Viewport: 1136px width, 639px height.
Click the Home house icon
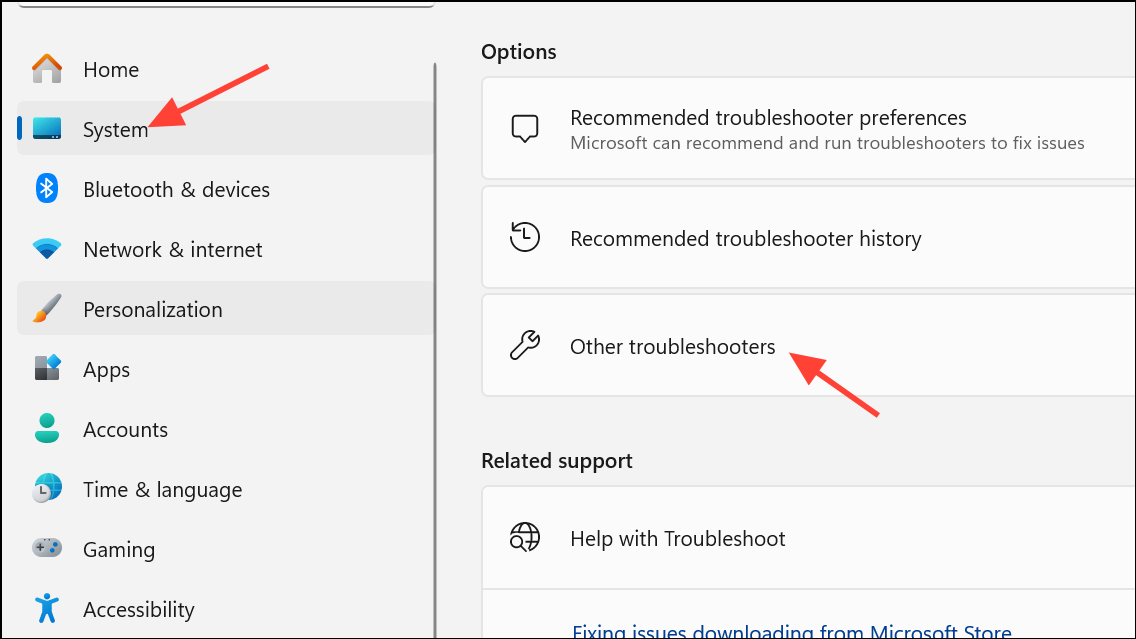[47, 69]
